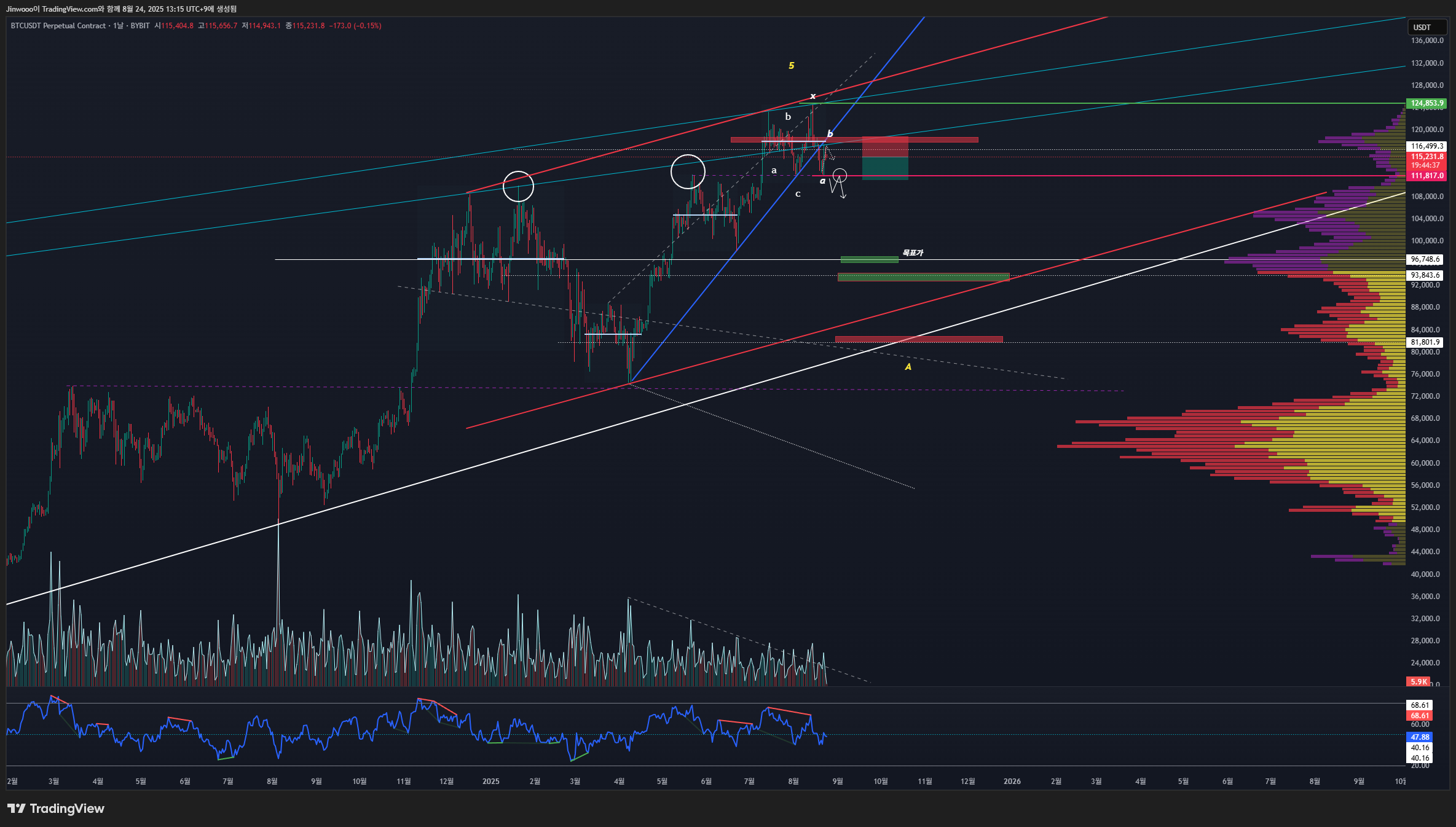Click the 20.00 RSI axis level
The height and width of the screenshot is (827, 1456).
[x=1420, y=766]
